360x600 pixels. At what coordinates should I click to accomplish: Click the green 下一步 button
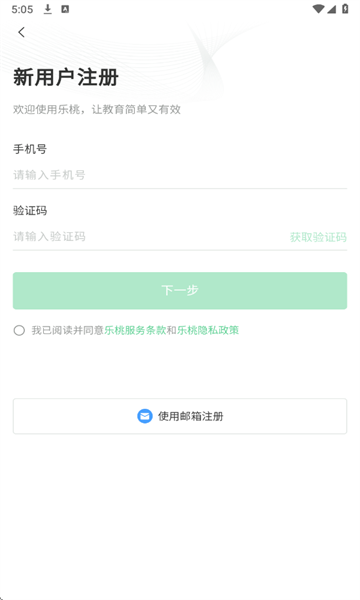coord(180,291)
